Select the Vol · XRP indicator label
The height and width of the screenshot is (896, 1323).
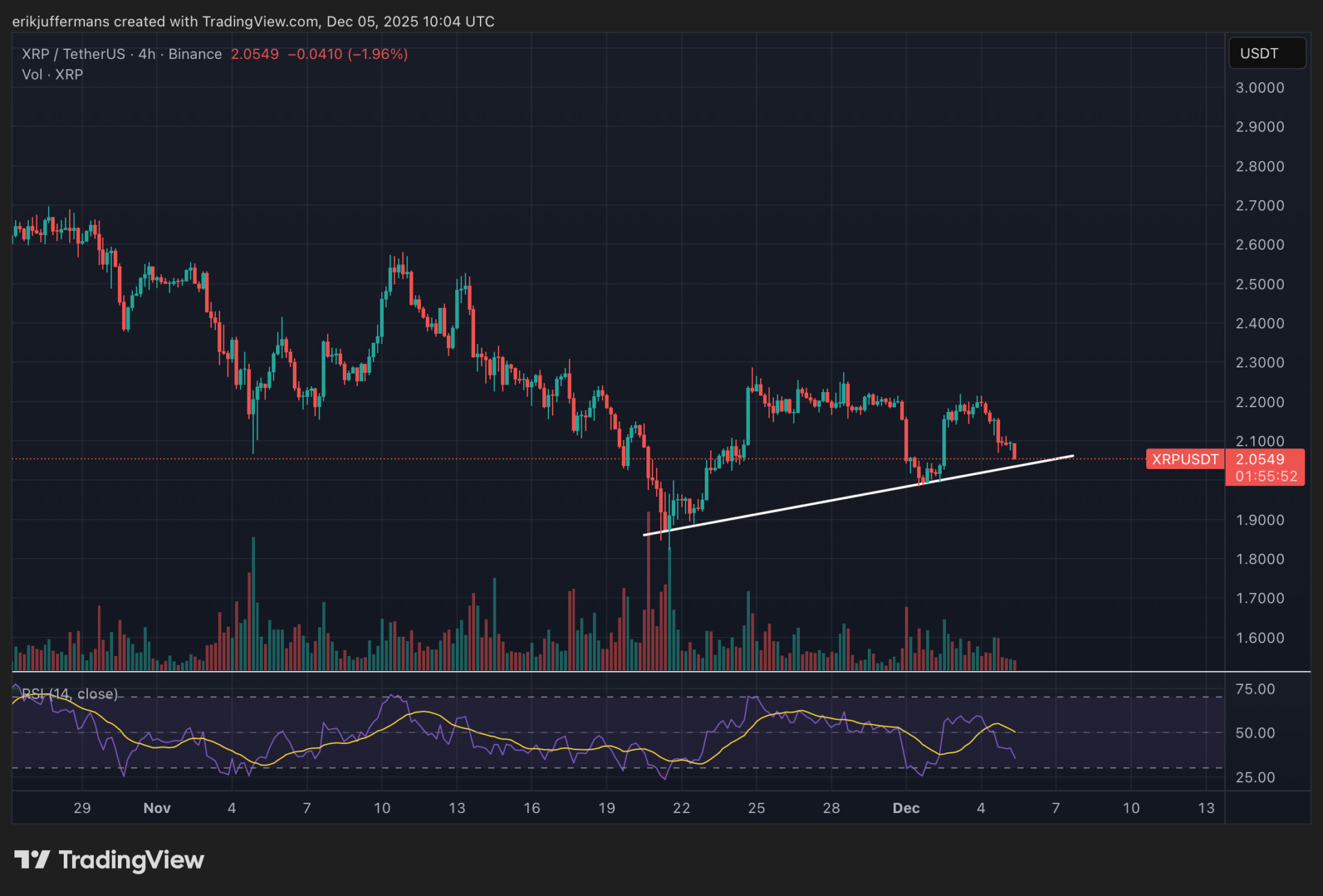pos(52,75)
